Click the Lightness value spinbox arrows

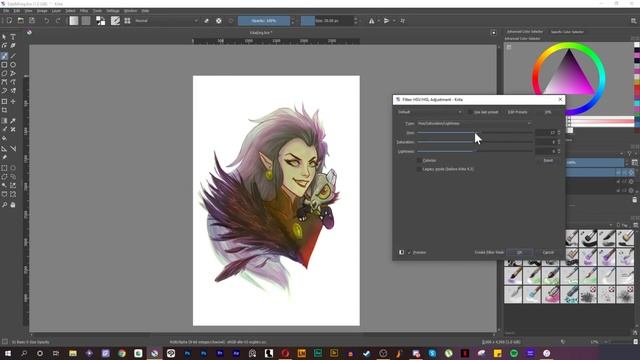559,151
